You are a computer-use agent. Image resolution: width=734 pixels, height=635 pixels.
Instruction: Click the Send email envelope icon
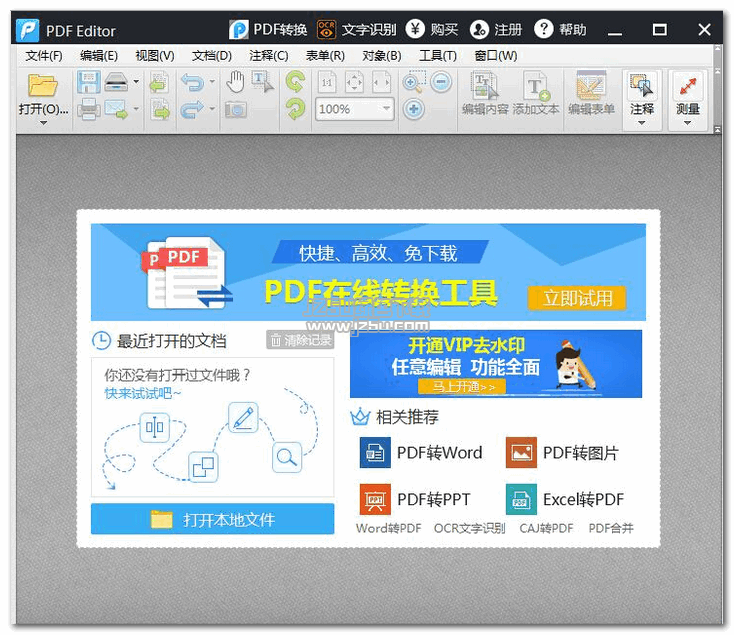pyautogui.click(x=116, y=109)
